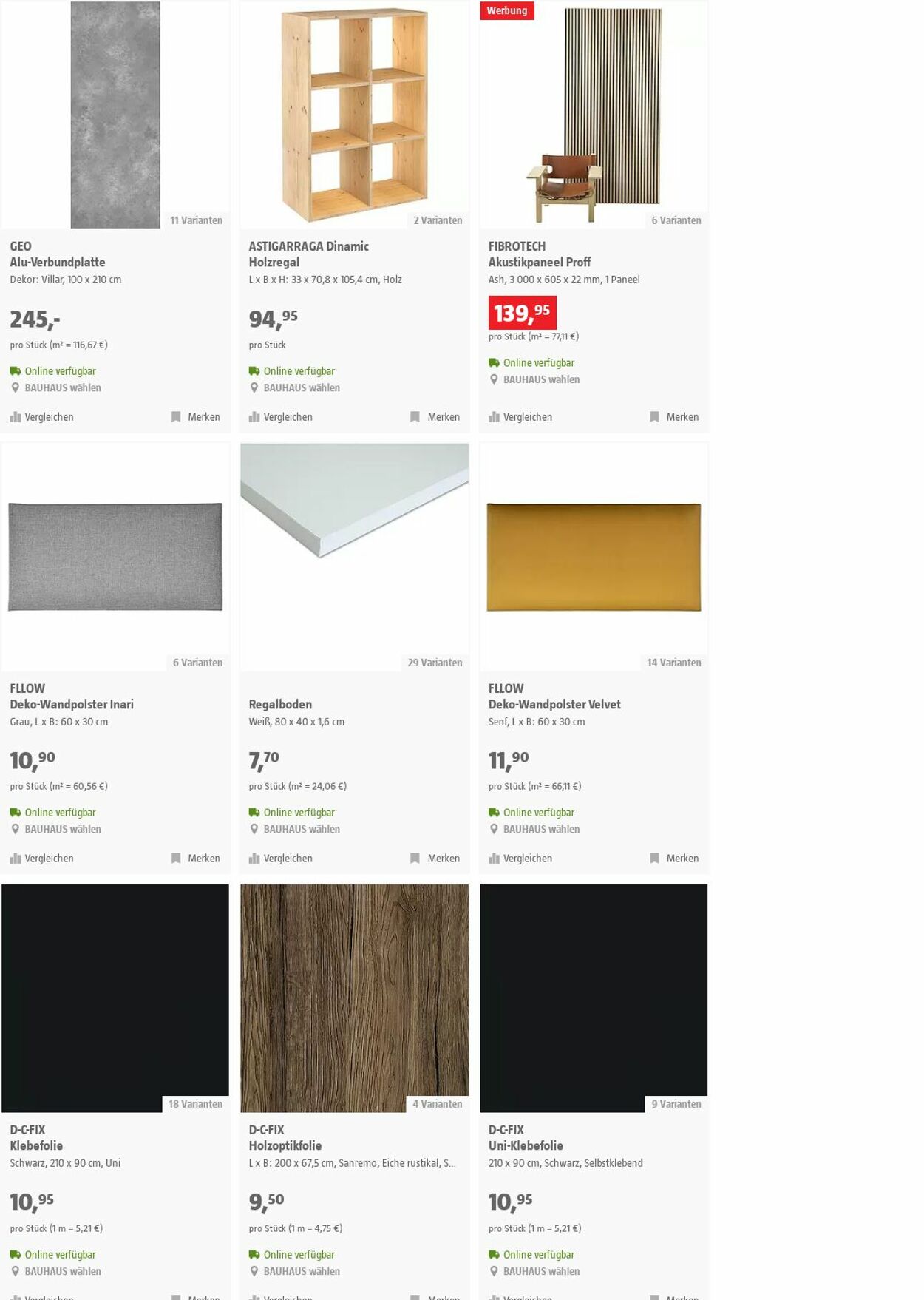Toggle Vergleichen for FIBROTECH Akustikpaneel Proff

(520, 417)
